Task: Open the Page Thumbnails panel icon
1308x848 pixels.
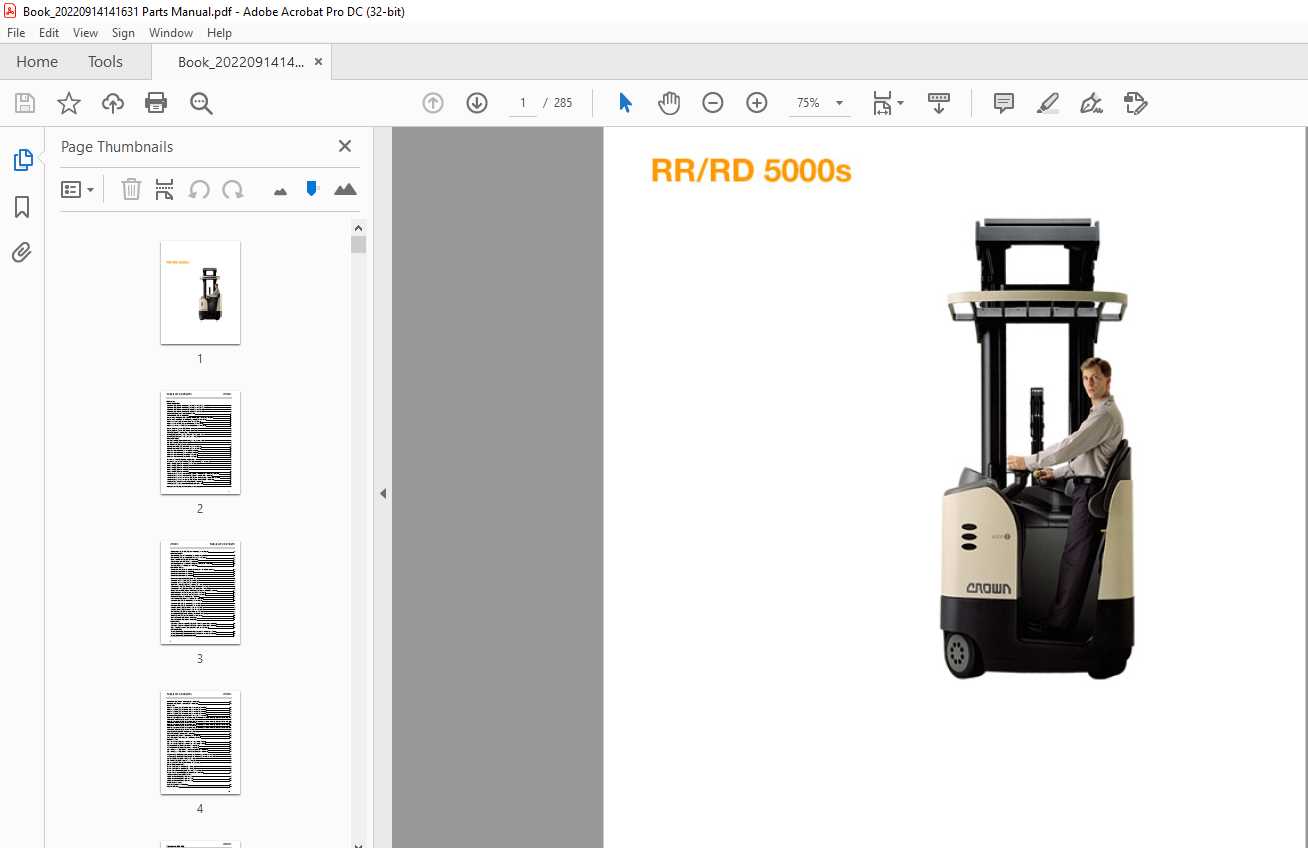Action: pyautogui.click(x=22, y=160)
